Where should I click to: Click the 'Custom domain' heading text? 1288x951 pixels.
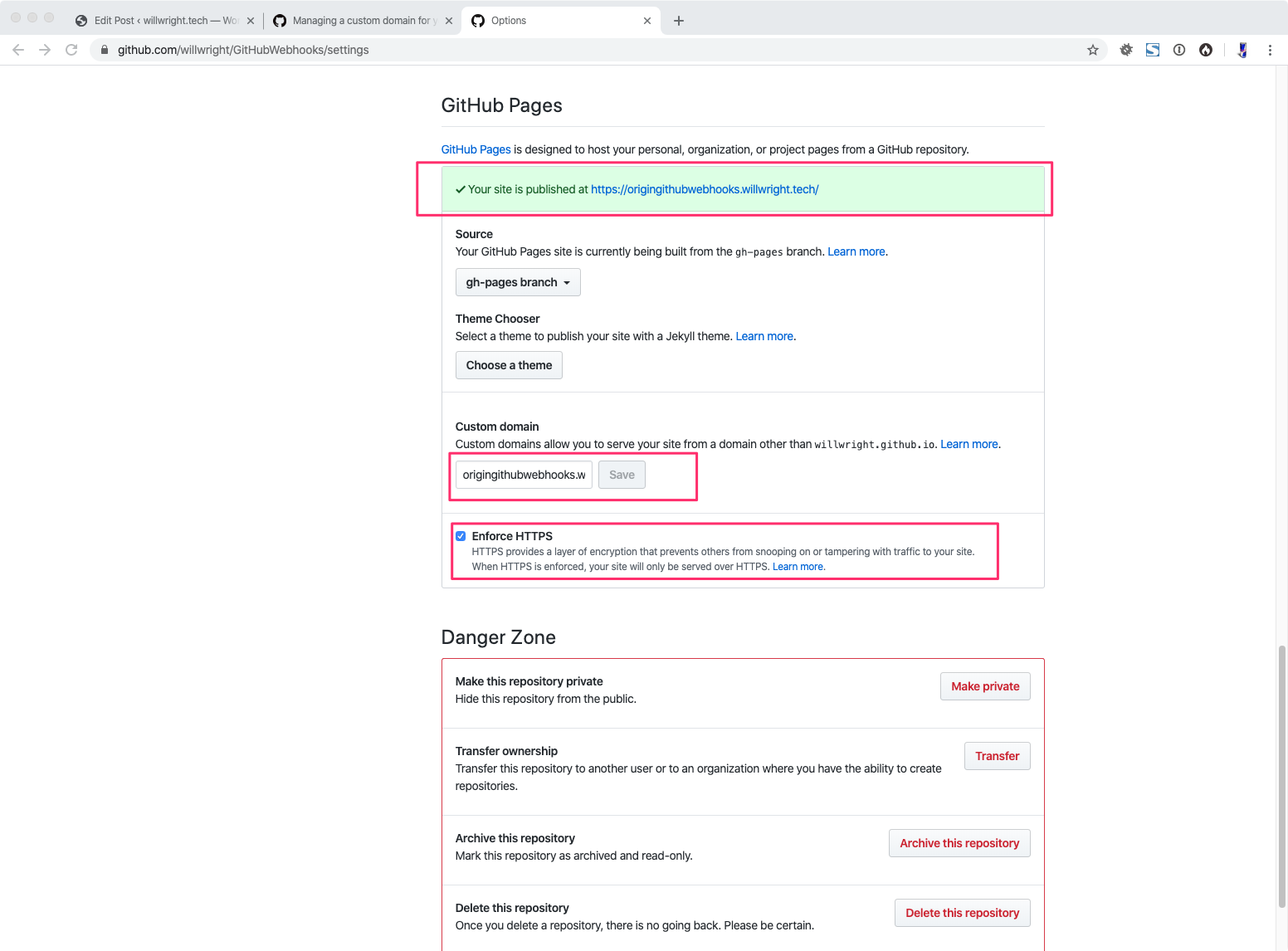click(x=497, y=427)
